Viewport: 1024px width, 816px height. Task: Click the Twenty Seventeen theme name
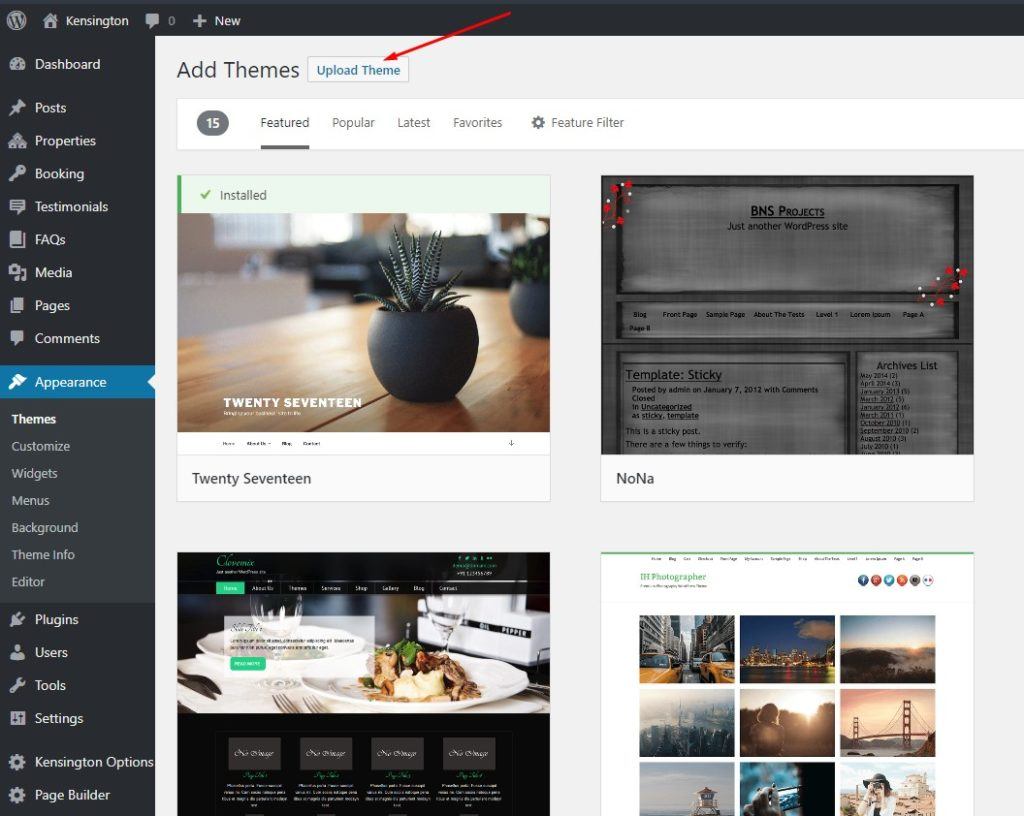tap(251, 479)
